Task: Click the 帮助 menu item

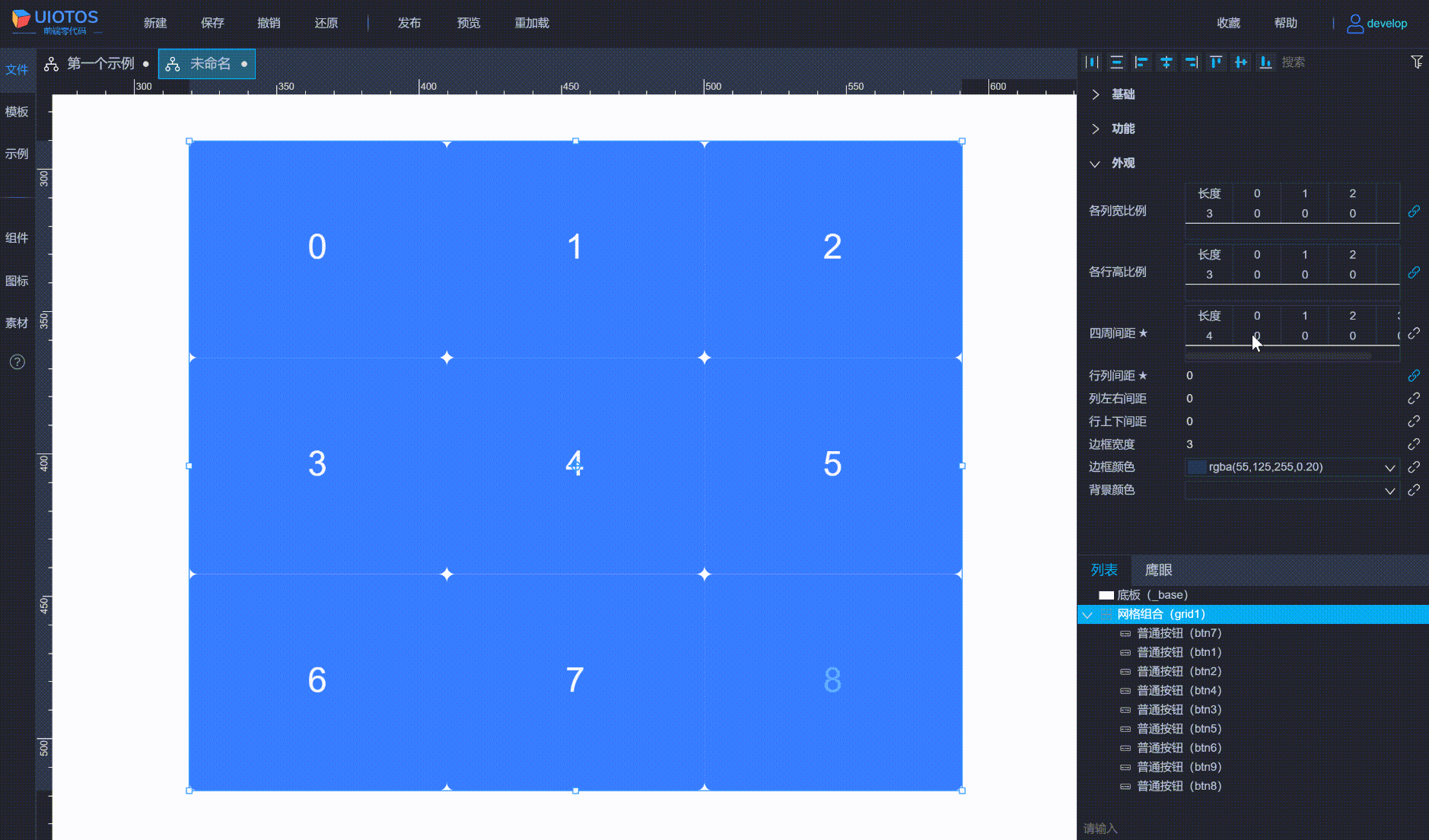Action: coord(1286,24)
